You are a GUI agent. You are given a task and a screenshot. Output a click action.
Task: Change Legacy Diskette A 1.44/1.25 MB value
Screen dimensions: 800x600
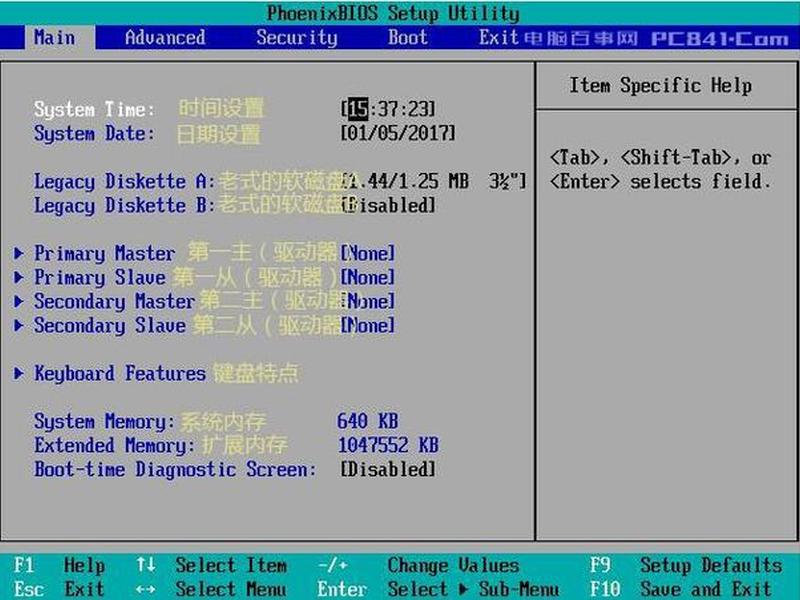(x=434, y=181)
